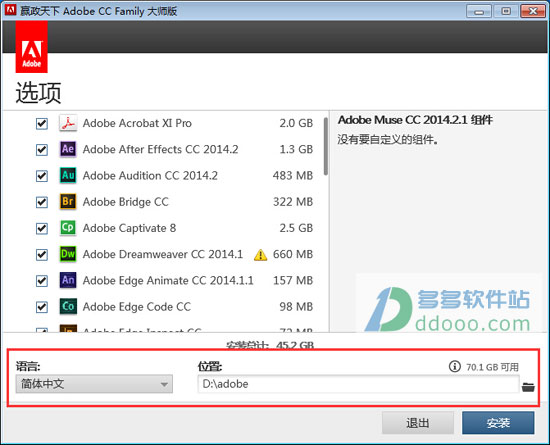
Task: Click the title bar application icon
Action: [x=11, y=11]
